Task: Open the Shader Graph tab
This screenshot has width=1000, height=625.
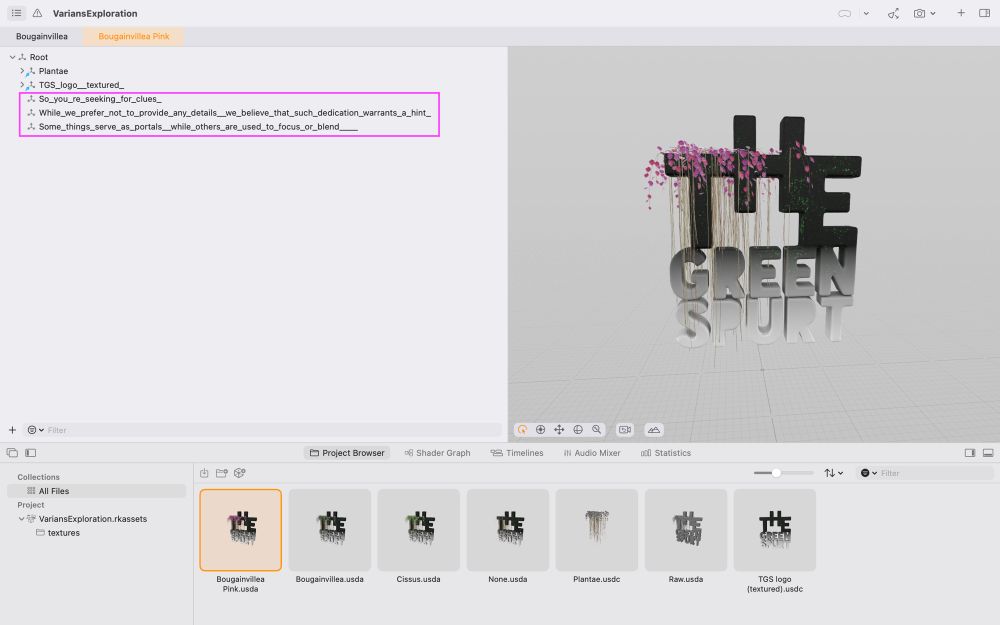Action: [x=438, y=453]
